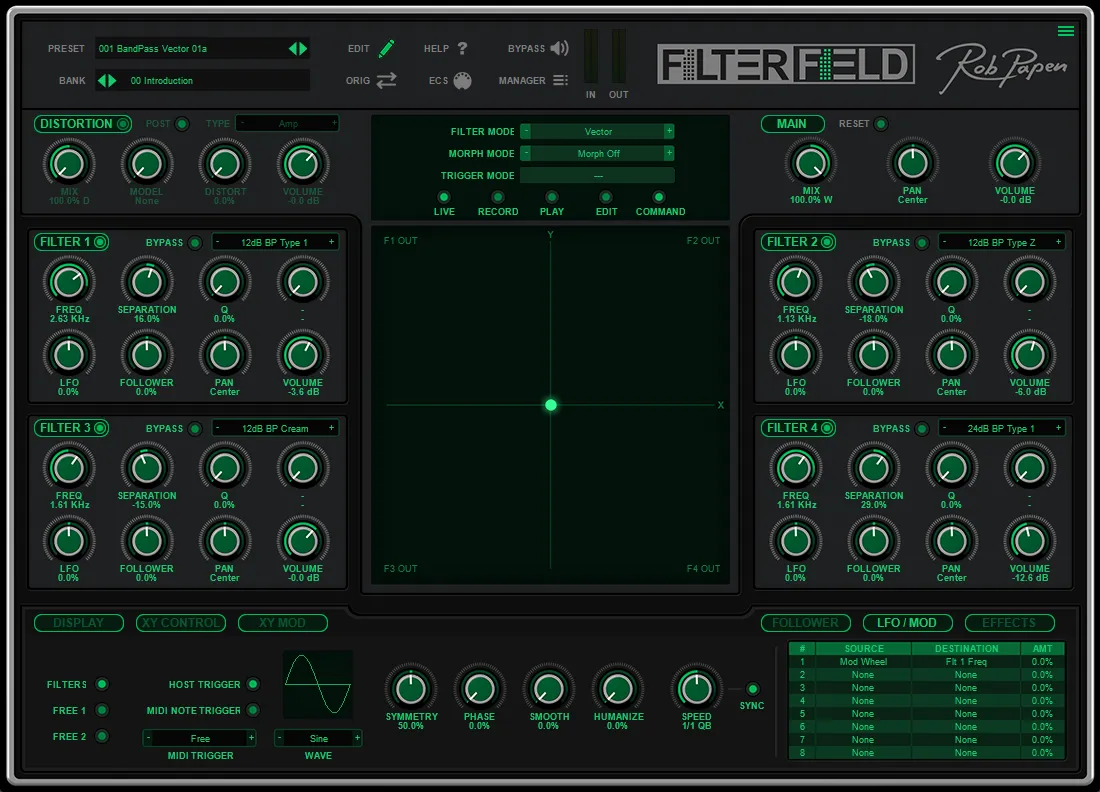1100x792 pixels.
Task: Switch to the XY CONTROL tab
Action: click(181, 623)
